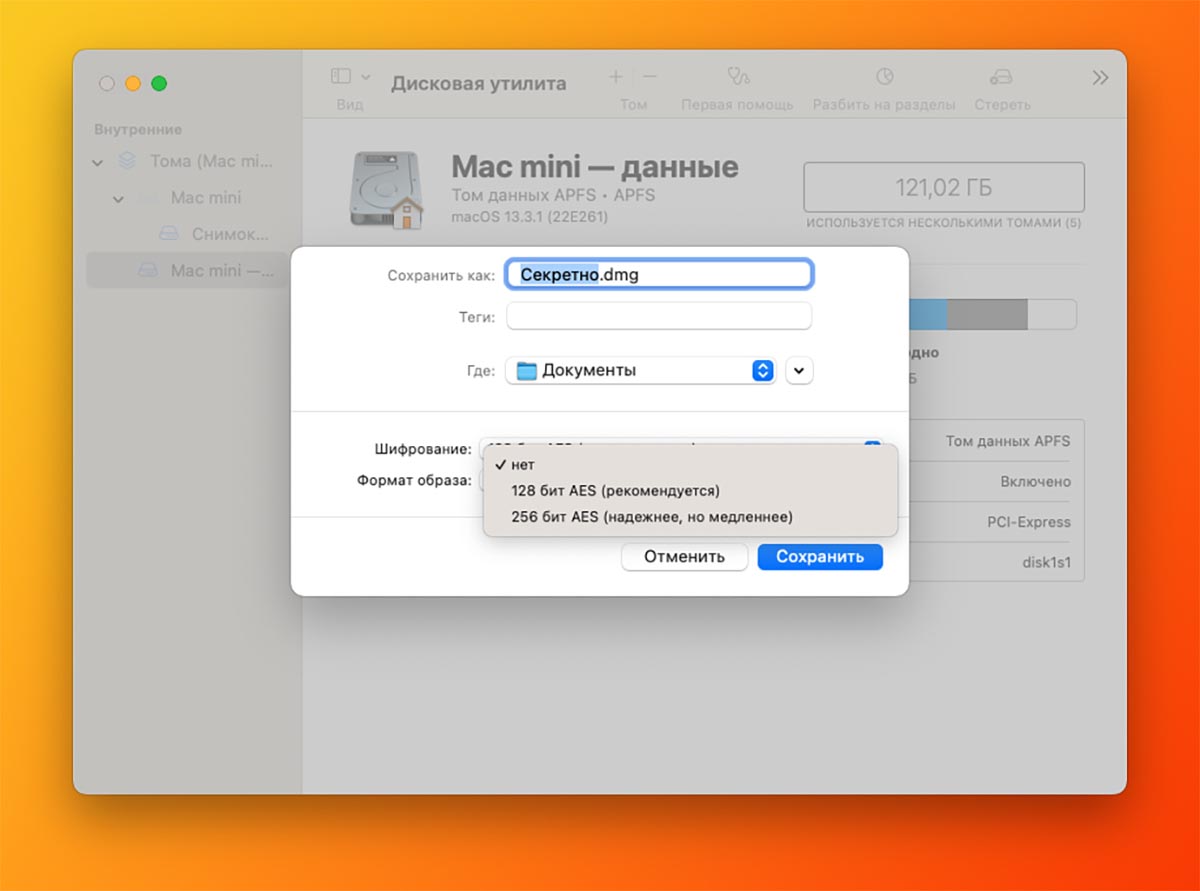Click the Секретно.dmg file name field
Screen dimensions: 1200x891
(660, 274)
